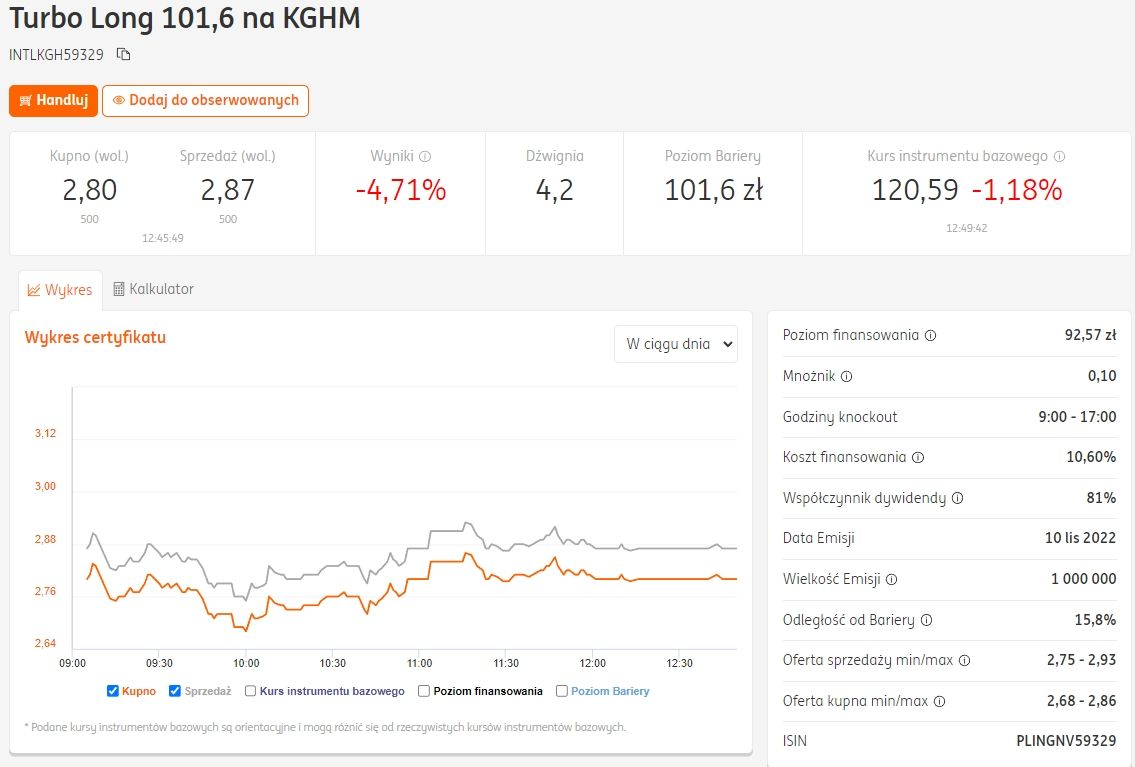1135x767 pixels.
Task: Click the financing cost value 10,60%
Action: pos(1091,457)
